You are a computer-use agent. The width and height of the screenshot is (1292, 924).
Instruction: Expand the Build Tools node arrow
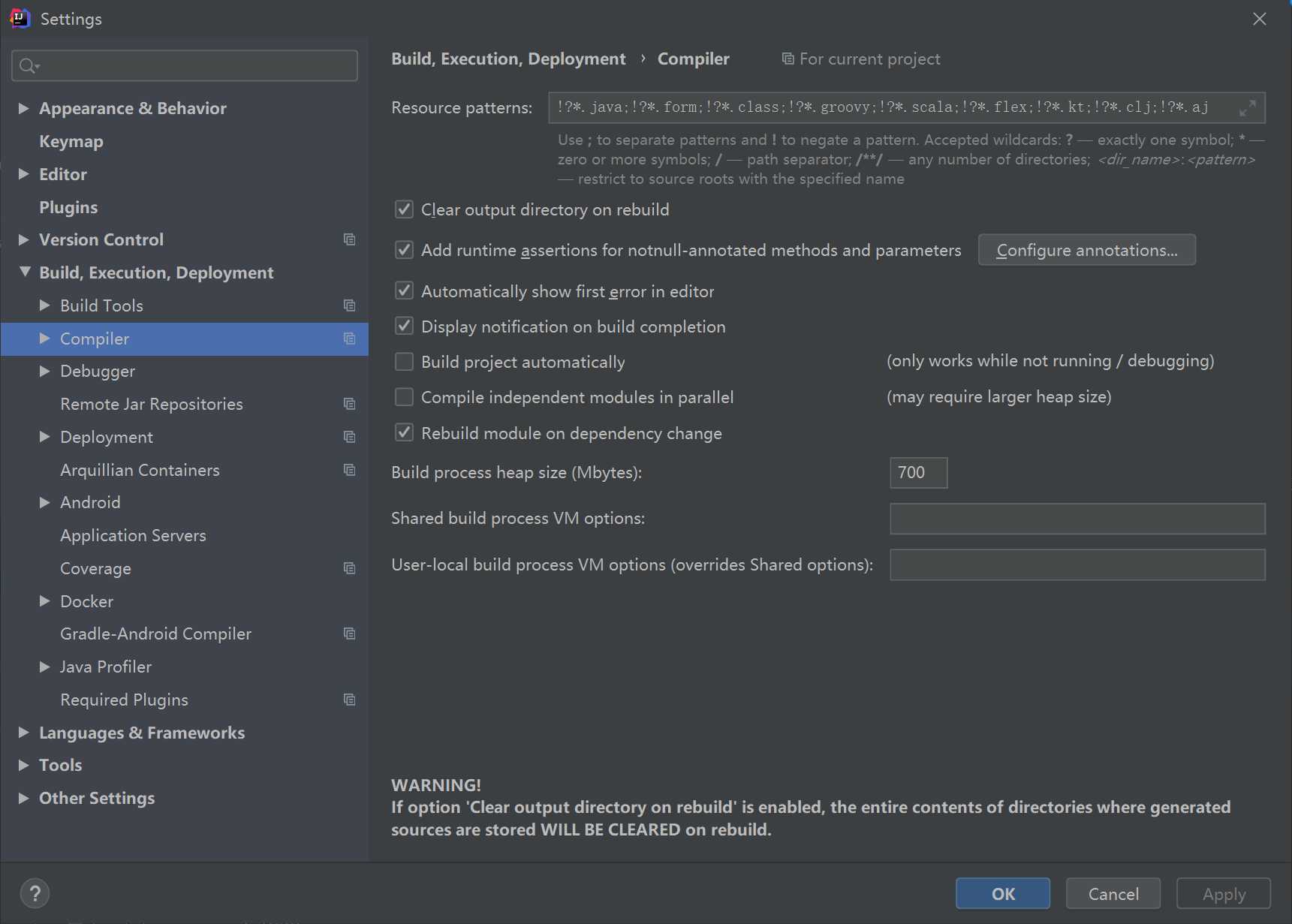pyautogui.click(x=45, y=305)
